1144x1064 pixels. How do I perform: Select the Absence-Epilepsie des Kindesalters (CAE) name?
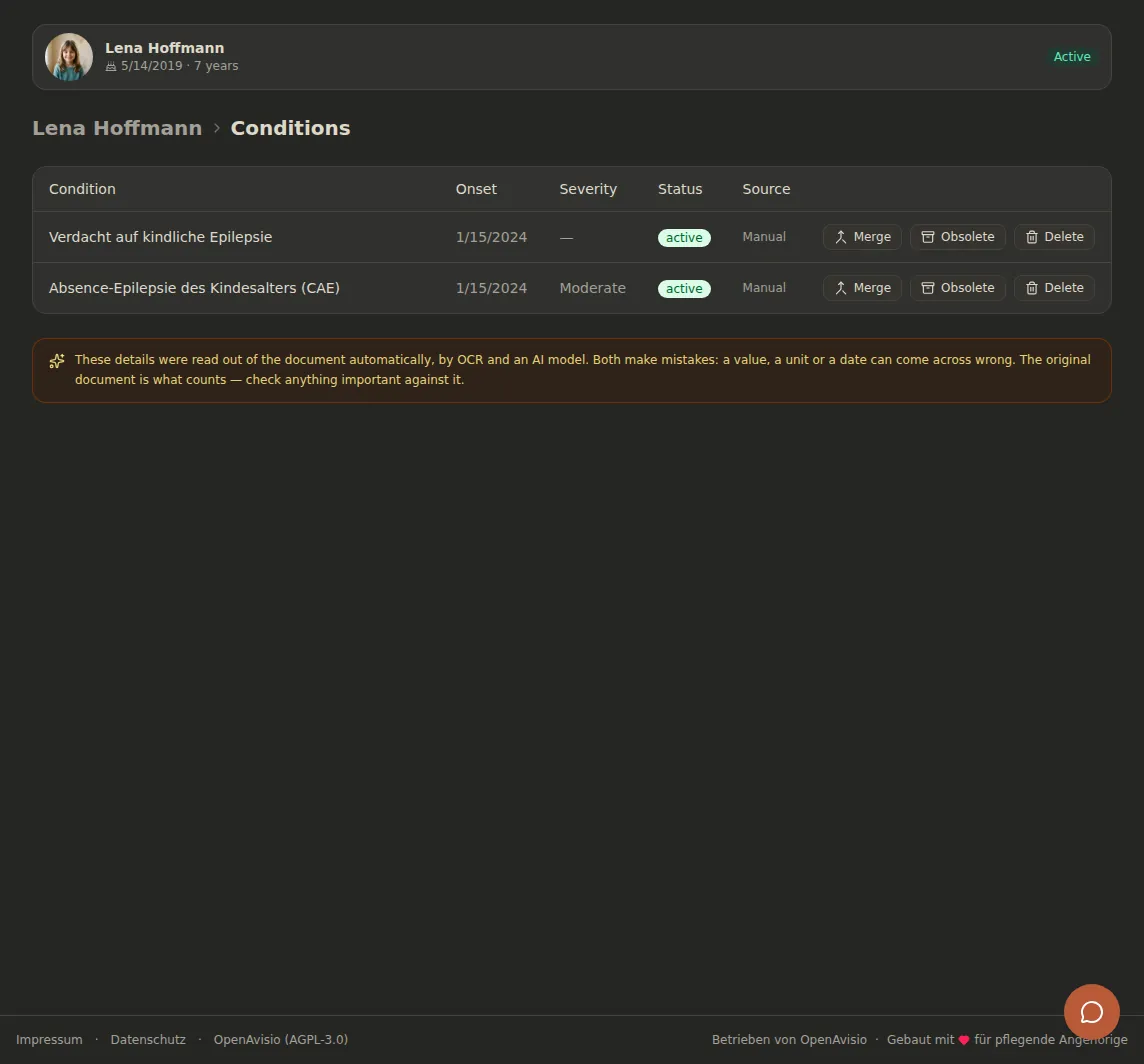194,288
